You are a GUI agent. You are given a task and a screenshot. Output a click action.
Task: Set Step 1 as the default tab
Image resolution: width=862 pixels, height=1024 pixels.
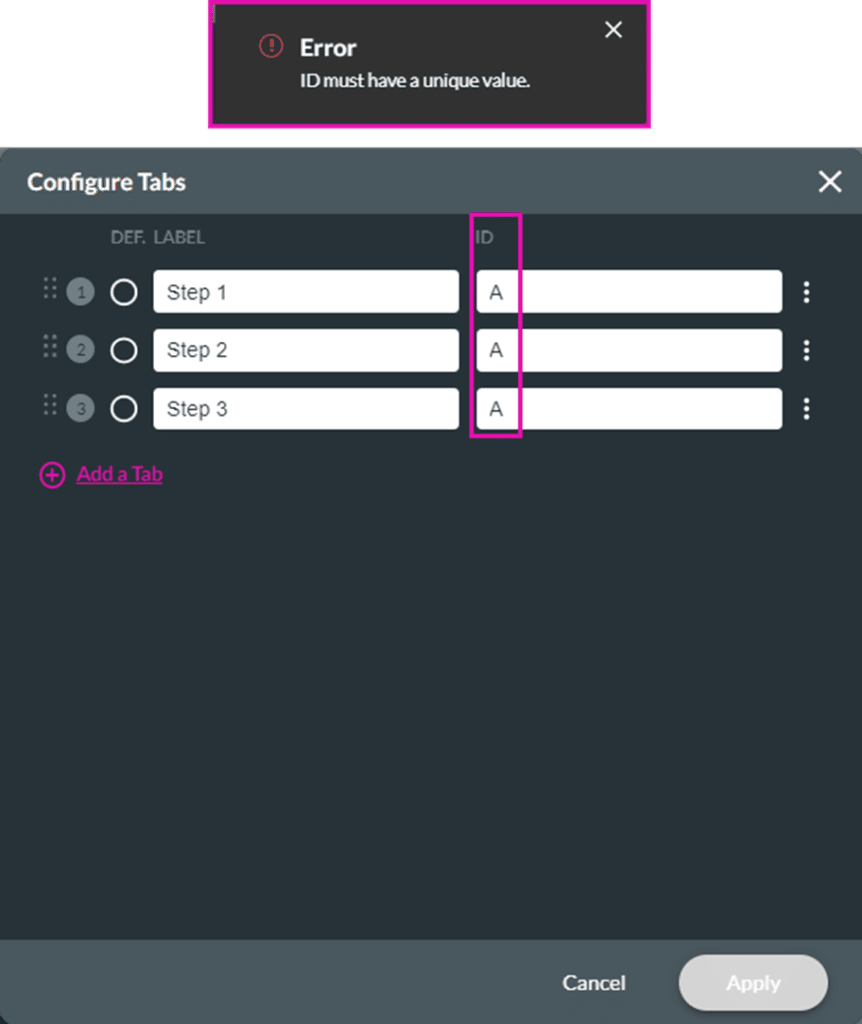click(124, 292)
